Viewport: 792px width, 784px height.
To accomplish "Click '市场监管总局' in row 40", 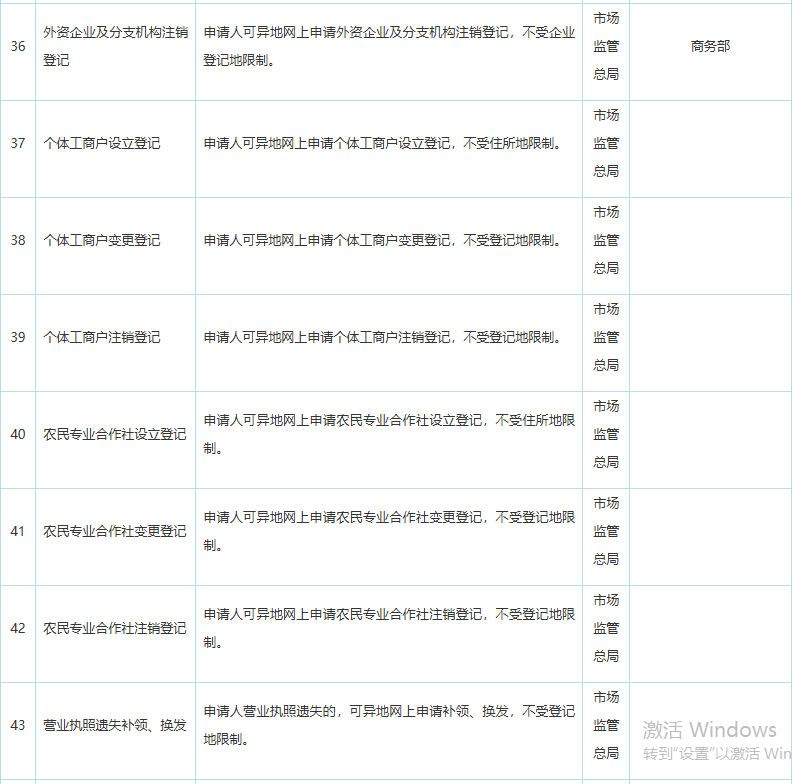I will click(606, 434).
